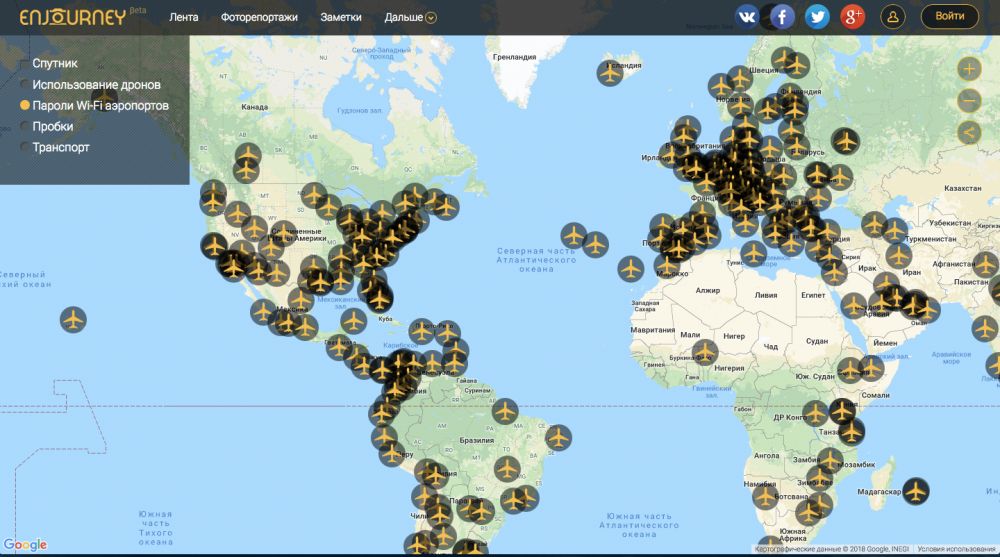Click the airport marker near Cuba
Screen dimensions: 1000x557
pos(353,321)
